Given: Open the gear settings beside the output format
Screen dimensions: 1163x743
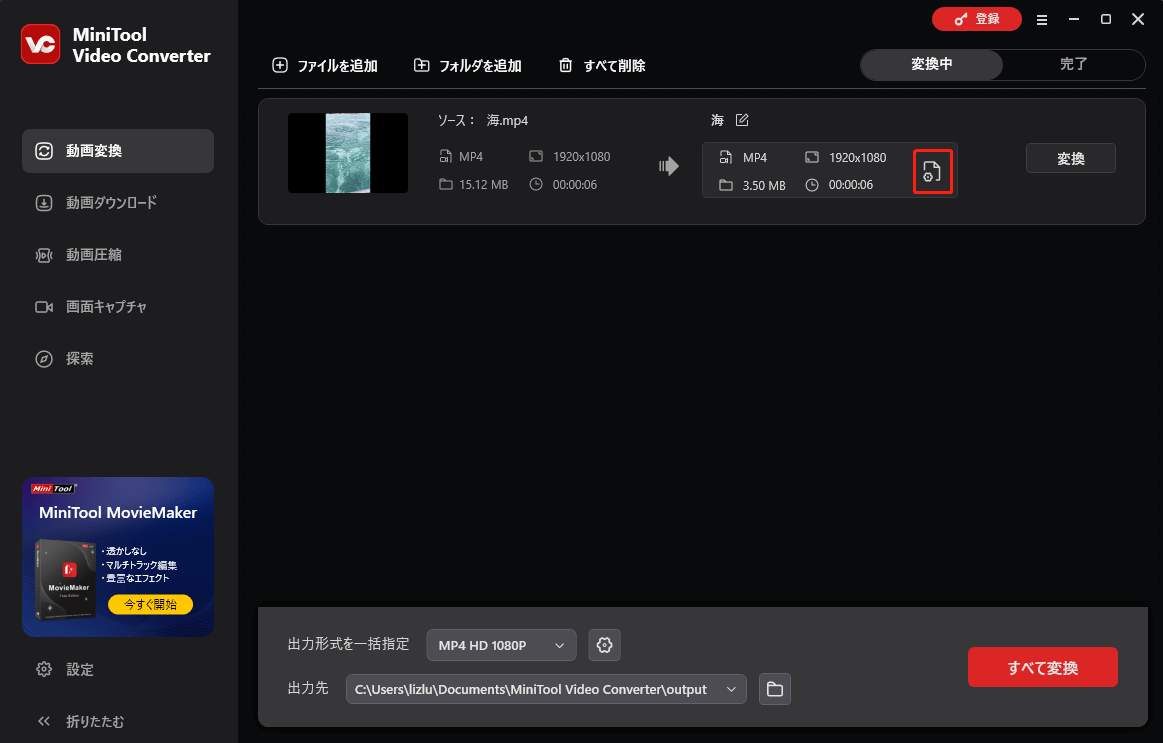Looking at the screenshot, I should tap(604, 645).
